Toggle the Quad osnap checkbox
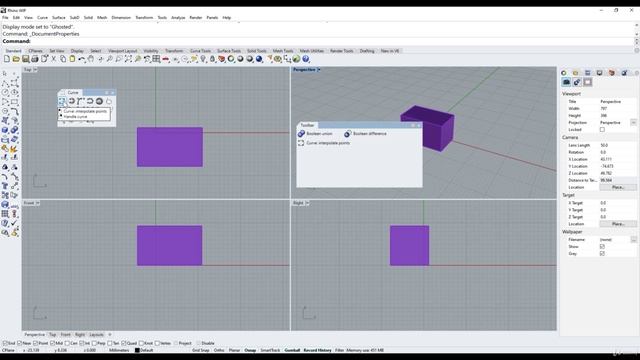640x360 pixels. point(124,343)
